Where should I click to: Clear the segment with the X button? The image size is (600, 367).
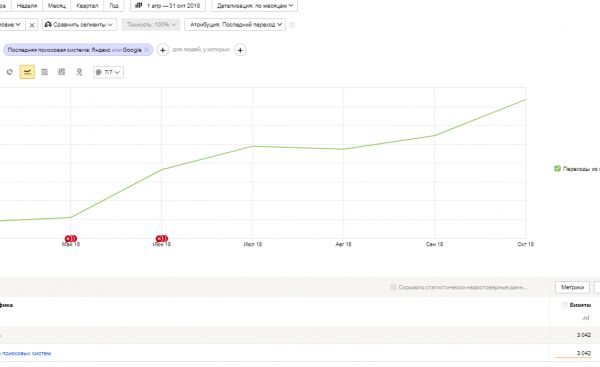click(32, 25)
